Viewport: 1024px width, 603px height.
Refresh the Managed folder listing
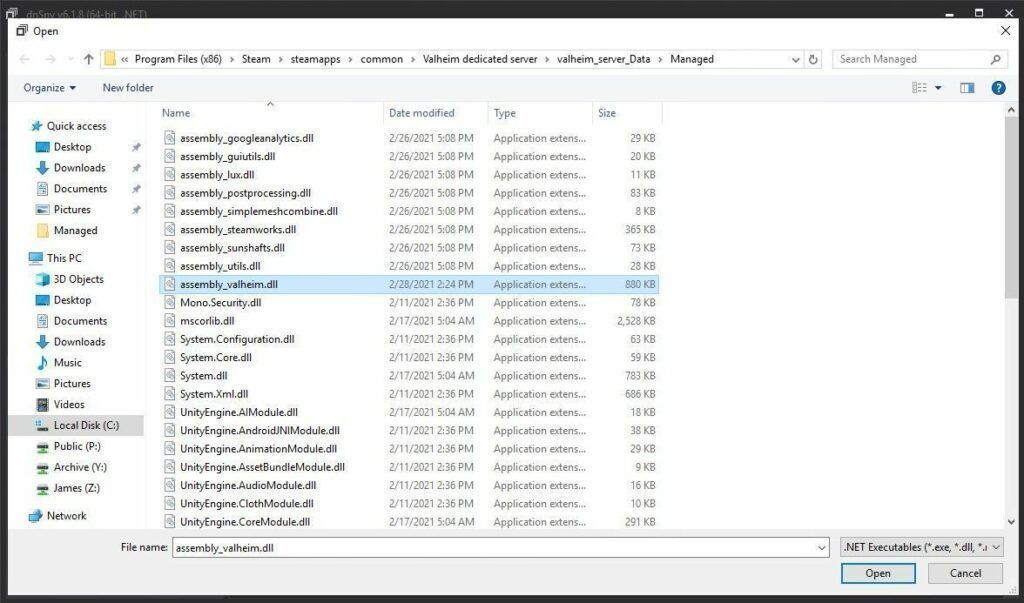click(813, 59)
